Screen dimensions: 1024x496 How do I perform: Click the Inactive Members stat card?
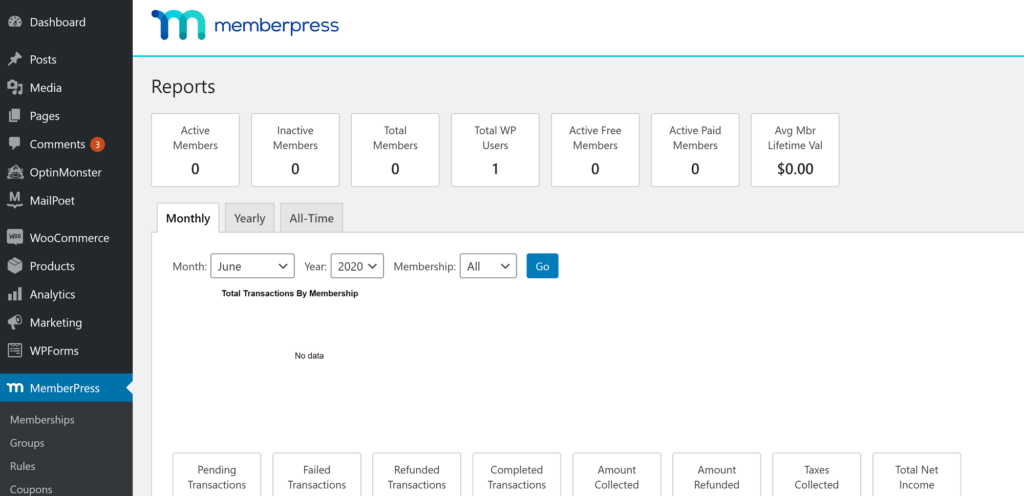[x=295, y=150]
